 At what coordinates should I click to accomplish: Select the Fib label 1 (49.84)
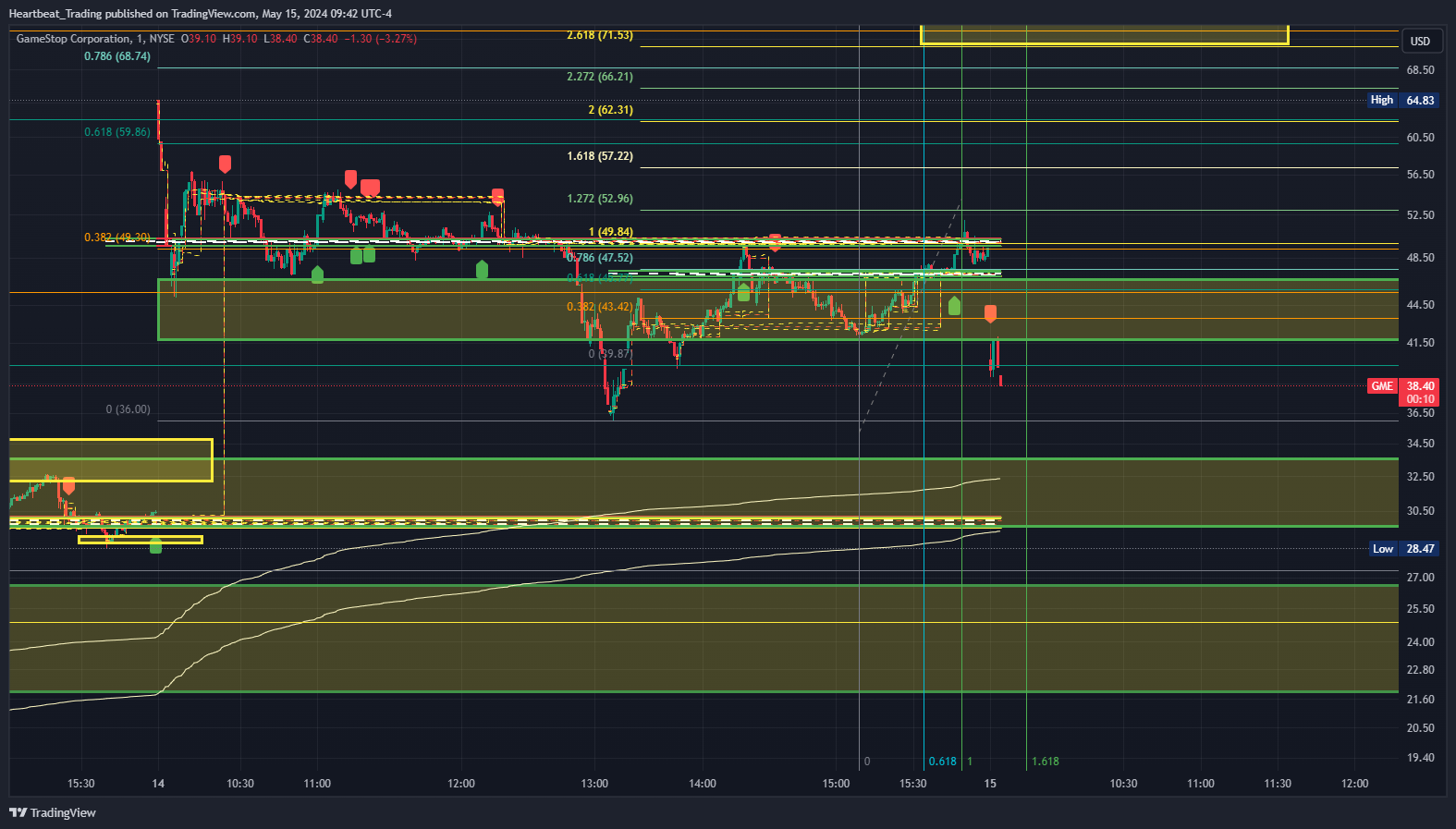[611, 232]
